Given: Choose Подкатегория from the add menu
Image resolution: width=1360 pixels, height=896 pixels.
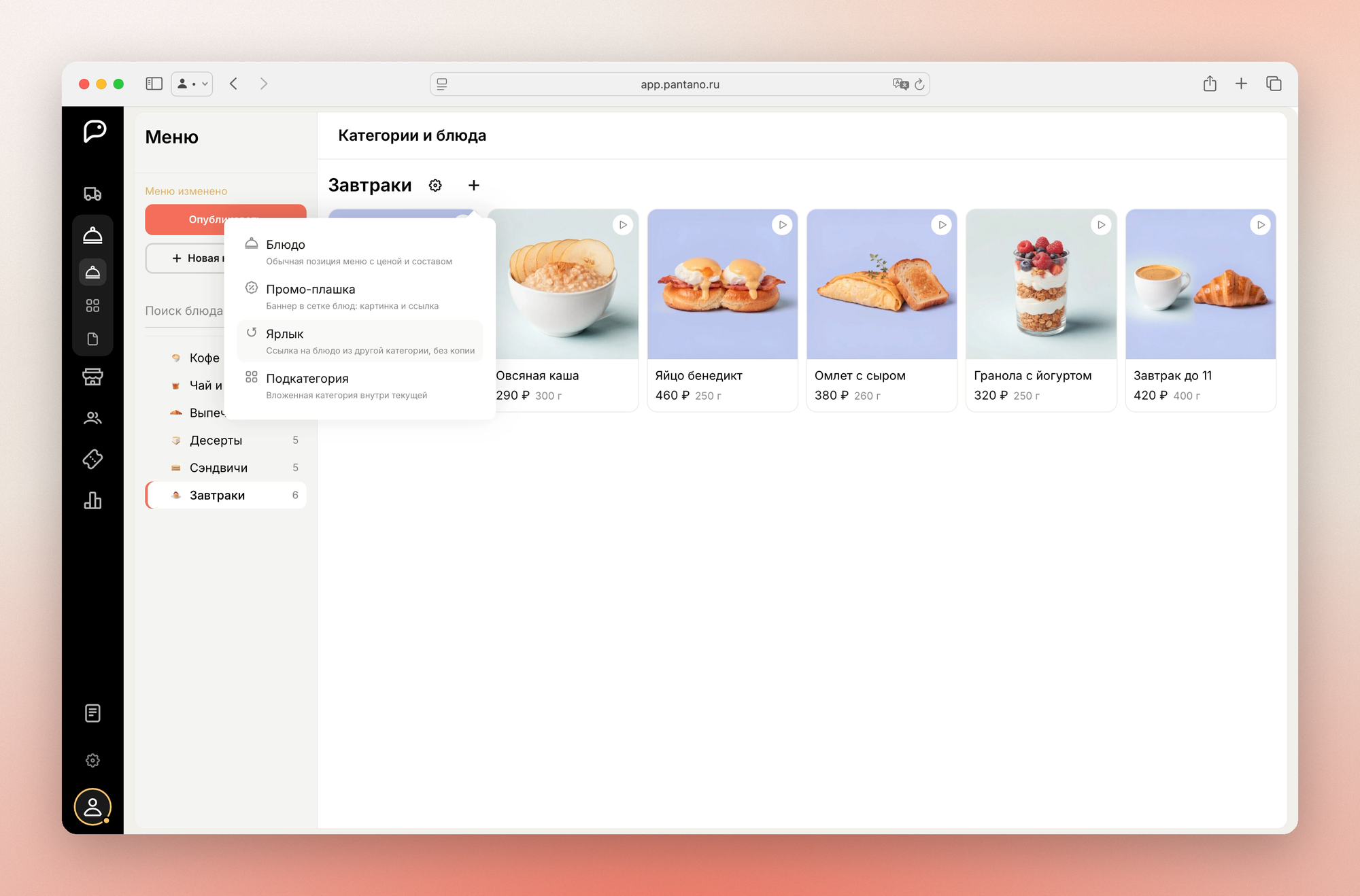Looking at the screenshot, I should point(360,386).
